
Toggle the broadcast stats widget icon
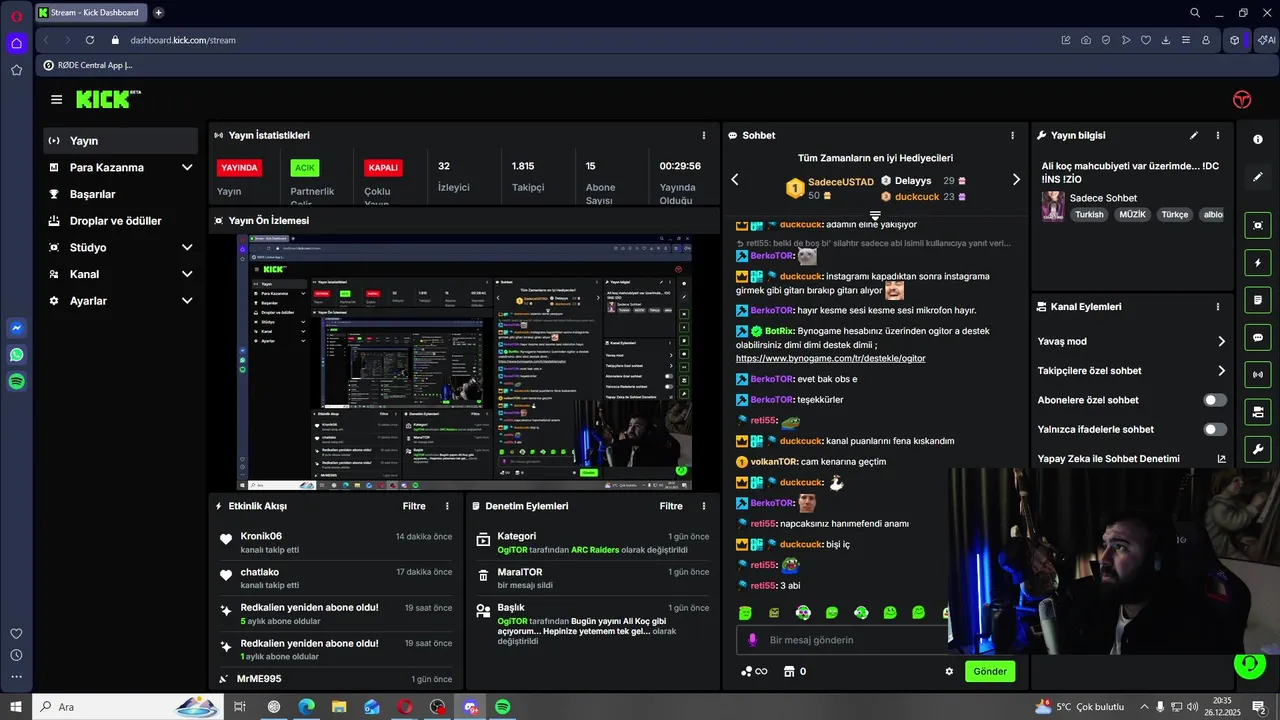[1258, 375]
